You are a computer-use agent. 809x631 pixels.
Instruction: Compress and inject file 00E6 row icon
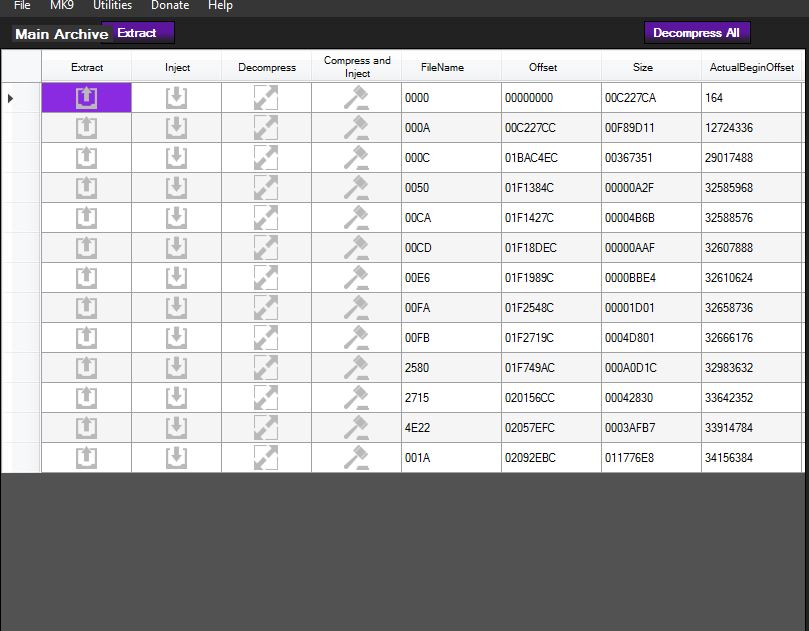click(357, 278)
